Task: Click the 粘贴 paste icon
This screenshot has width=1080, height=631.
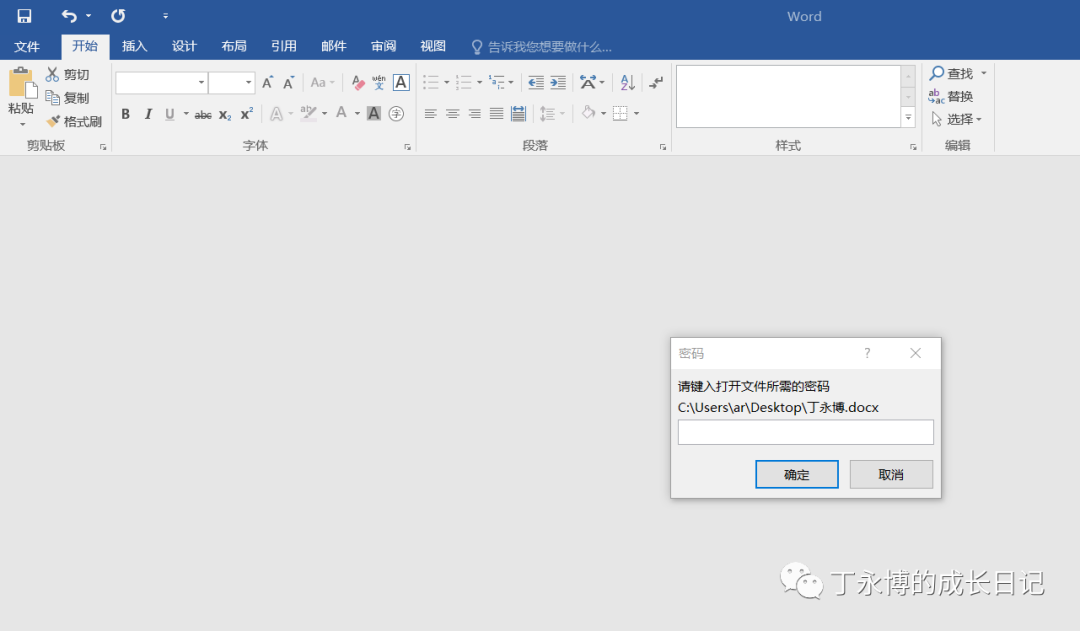Action: pyautogui.click(x=21, y=83)
